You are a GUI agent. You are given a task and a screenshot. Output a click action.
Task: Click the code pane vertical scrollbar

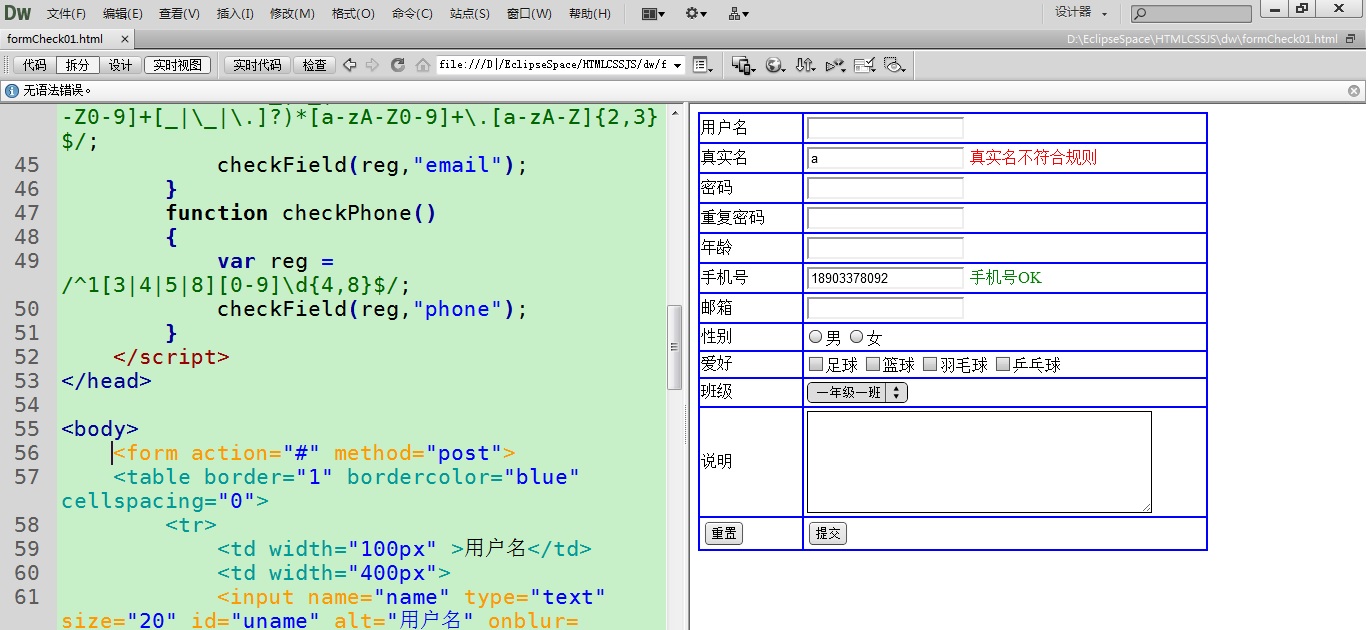pos(675,346)
